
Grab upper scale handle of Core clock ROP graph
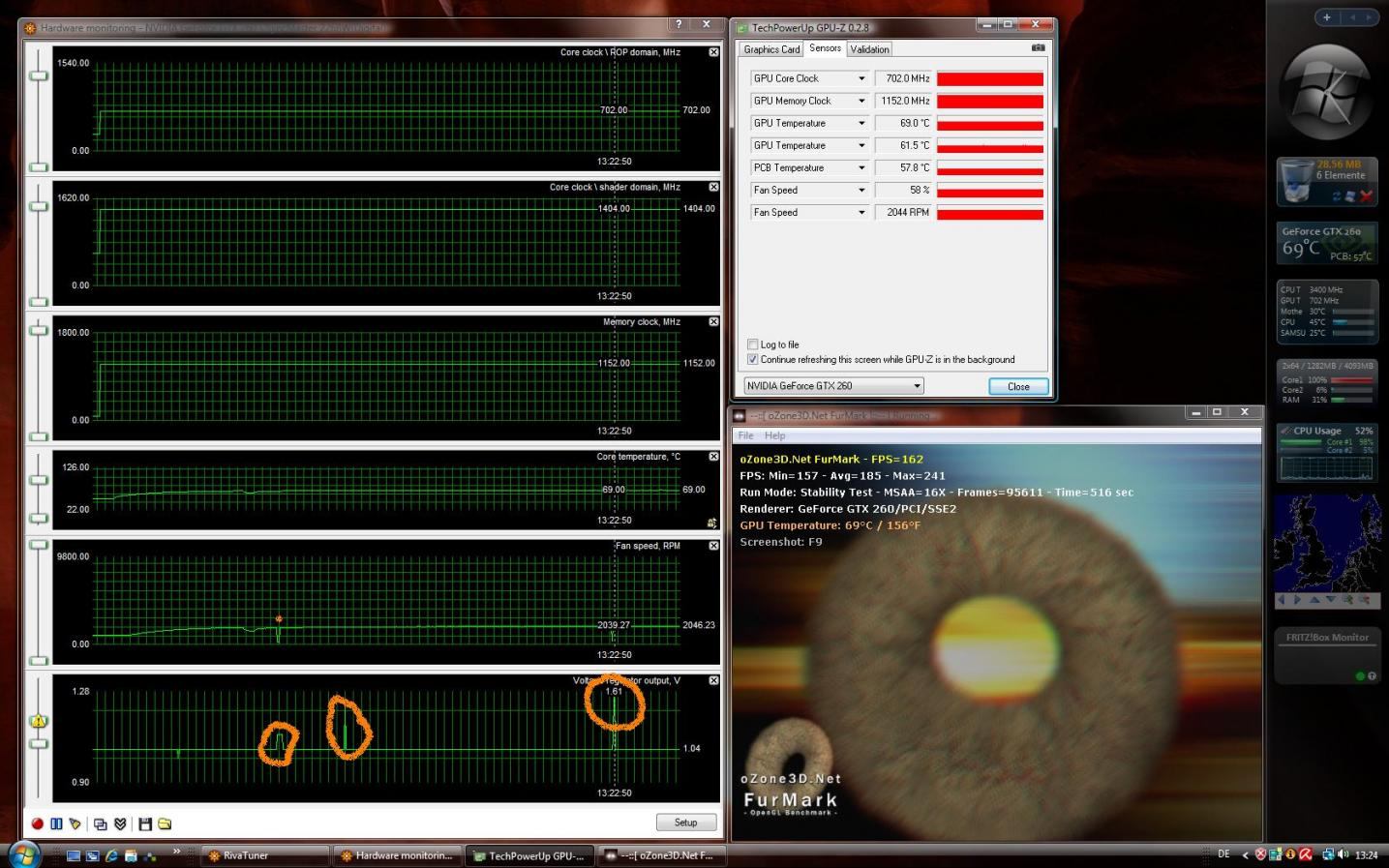(39, 76)
